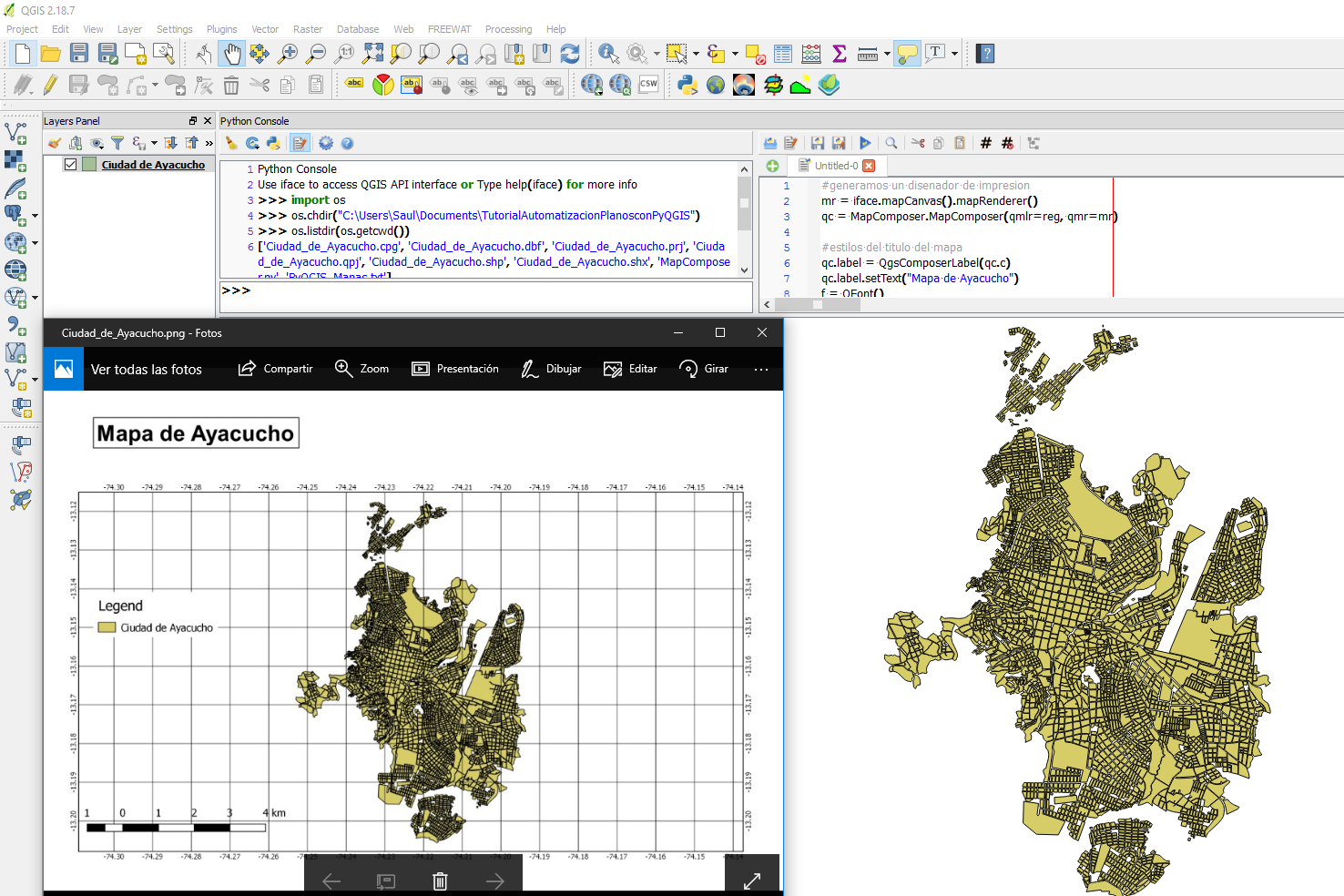Refresh the map canvas

[570, 54]
